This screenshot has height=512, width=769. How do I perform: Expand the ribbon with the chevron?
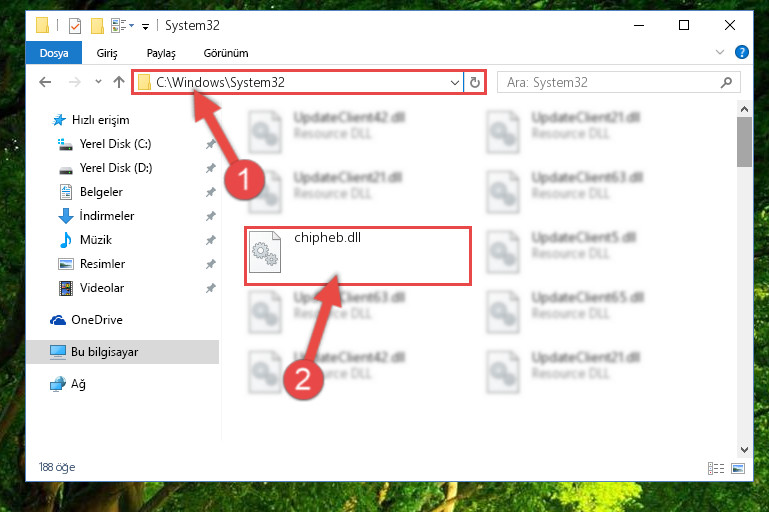point(719,52)
